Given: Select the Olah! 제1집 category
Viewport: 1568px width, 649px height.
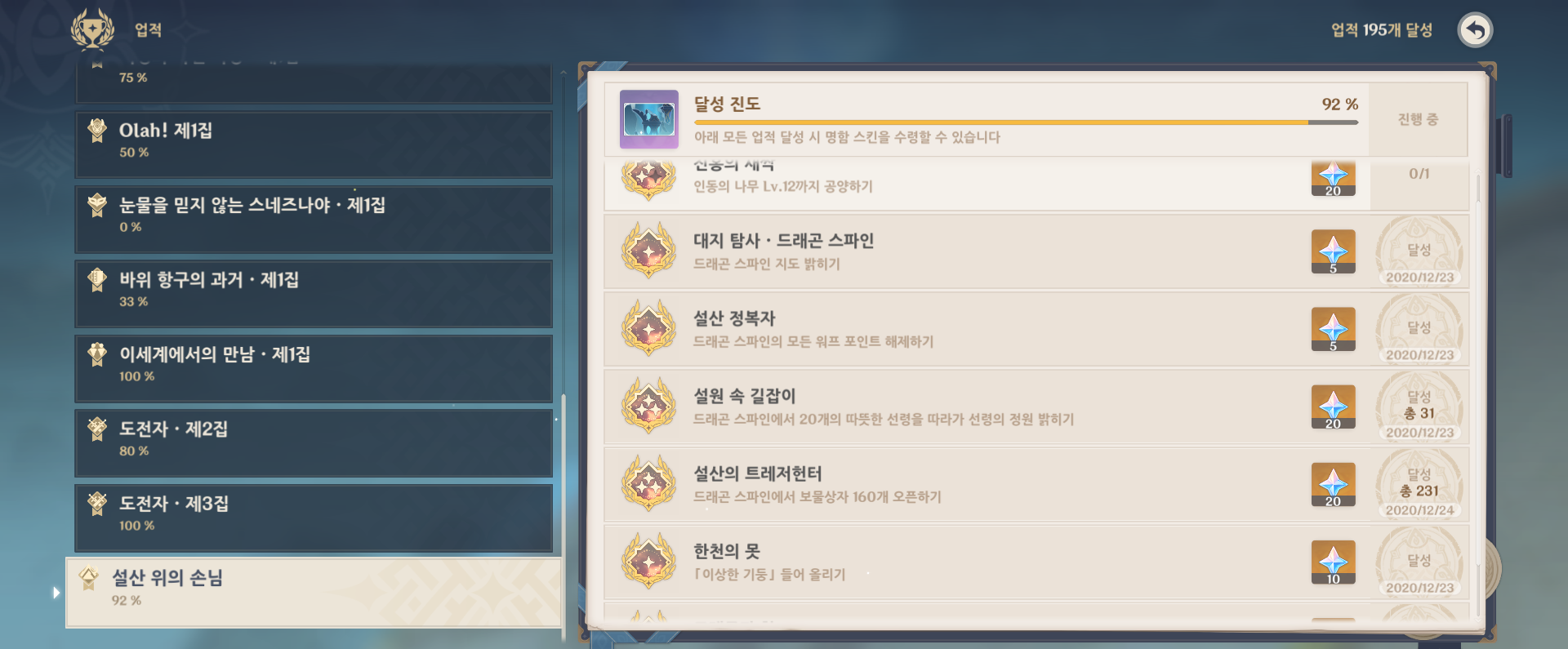Looking at the screenshot, I should pyautogui.click(x=314, y=144).
